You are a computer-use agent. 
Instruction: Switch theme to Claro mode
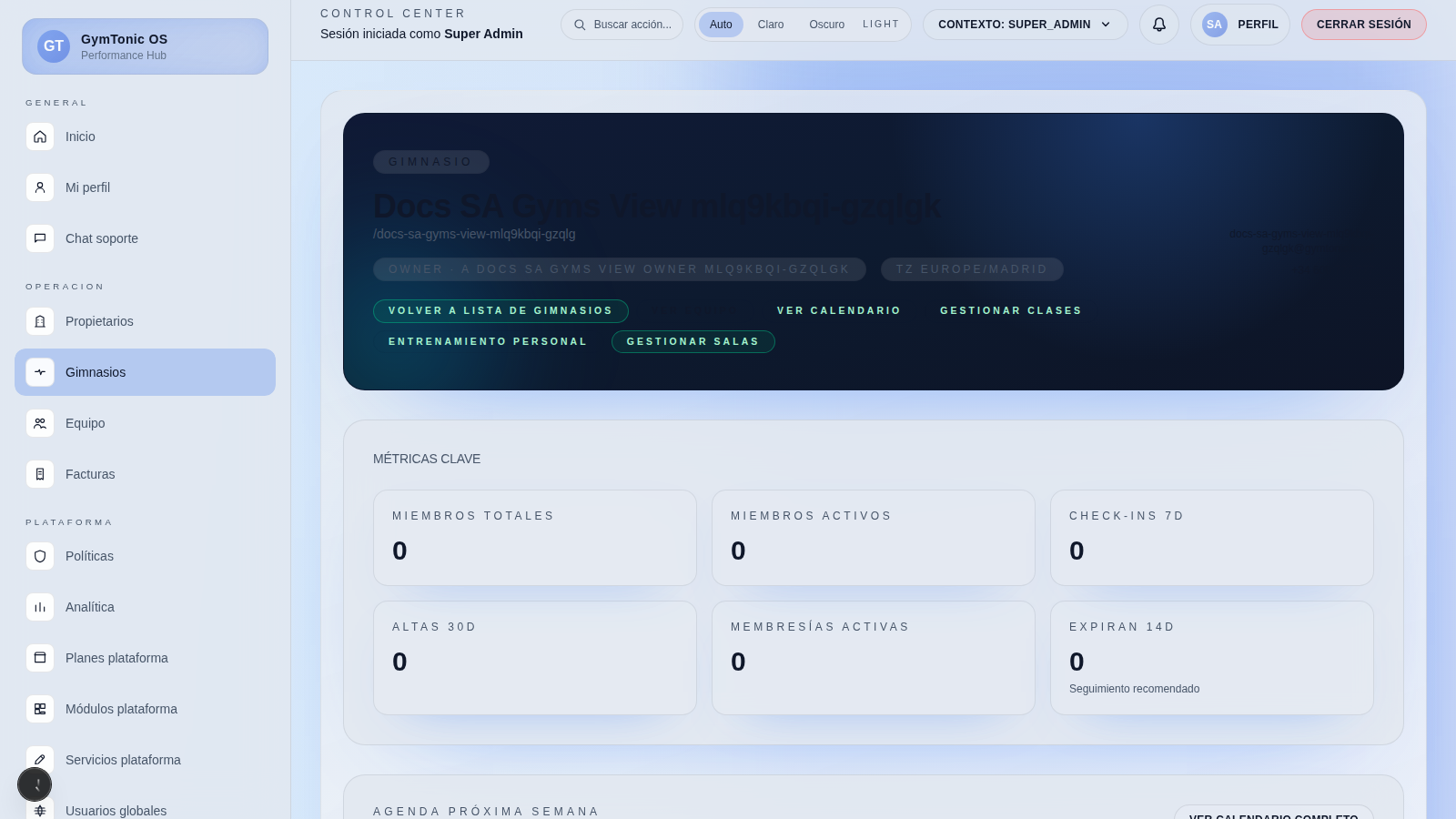click(770, 25)
